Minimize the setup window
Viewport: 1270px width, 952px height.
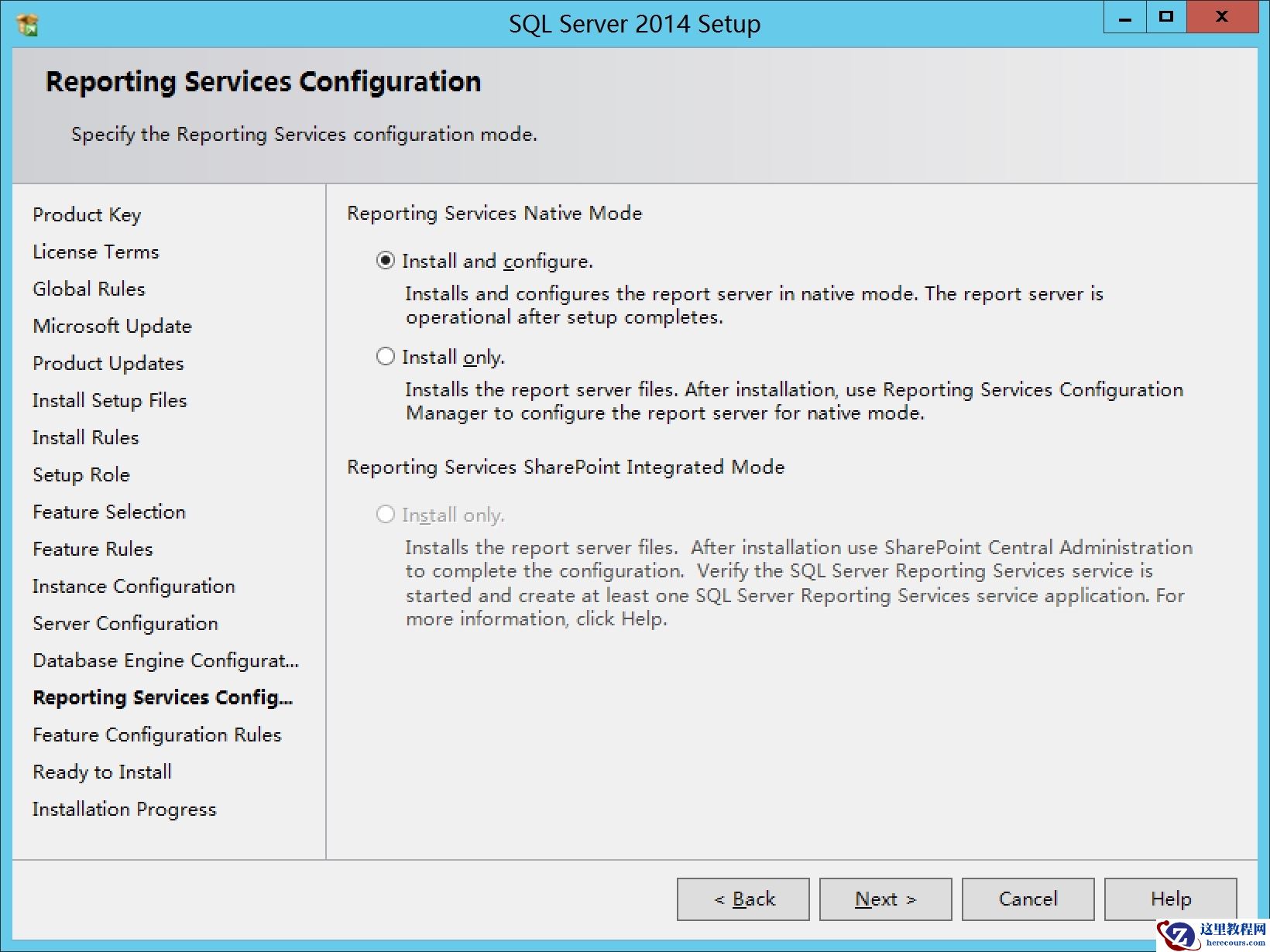pyautogui.click(x=1125, y=18)
